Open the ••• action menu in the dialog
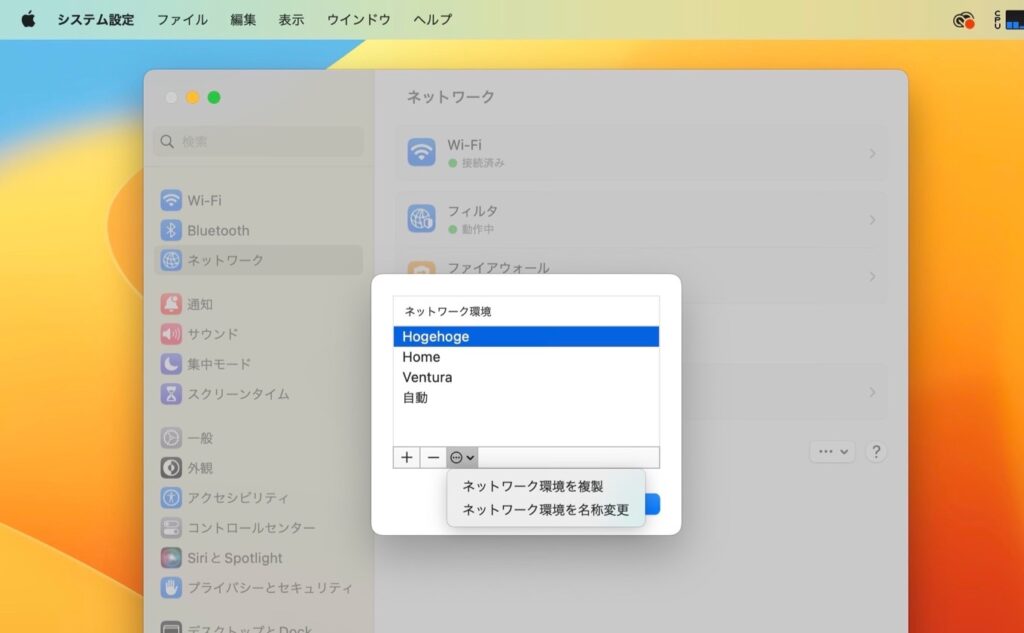This screenshot has width=1024, height=633. 461,457
